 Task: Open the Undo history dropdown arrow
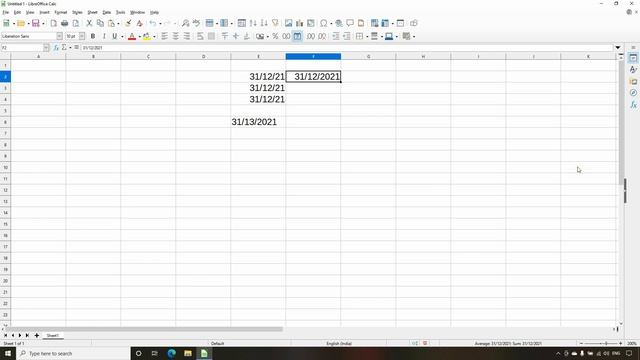pos(160,23)
